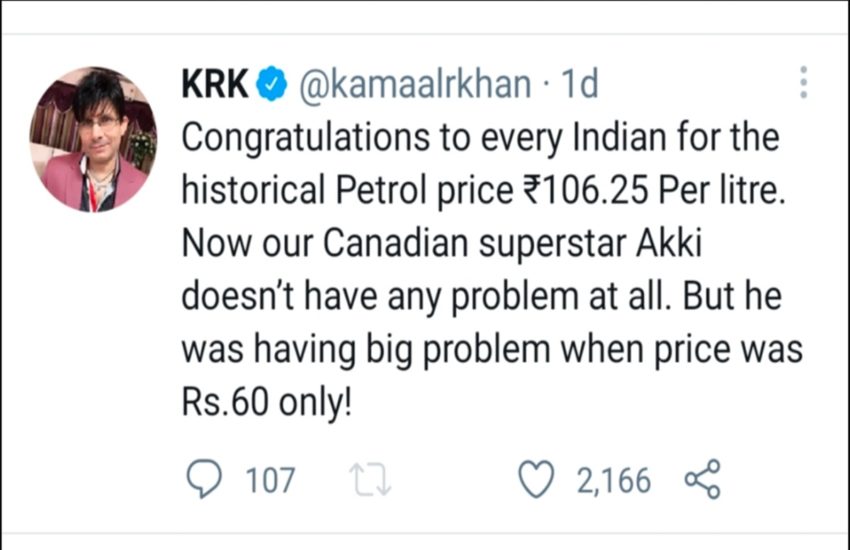Click the reply speech bubble icon
Image resolution: width=850 pixels, height=550 pixels.
click(204, 481)
